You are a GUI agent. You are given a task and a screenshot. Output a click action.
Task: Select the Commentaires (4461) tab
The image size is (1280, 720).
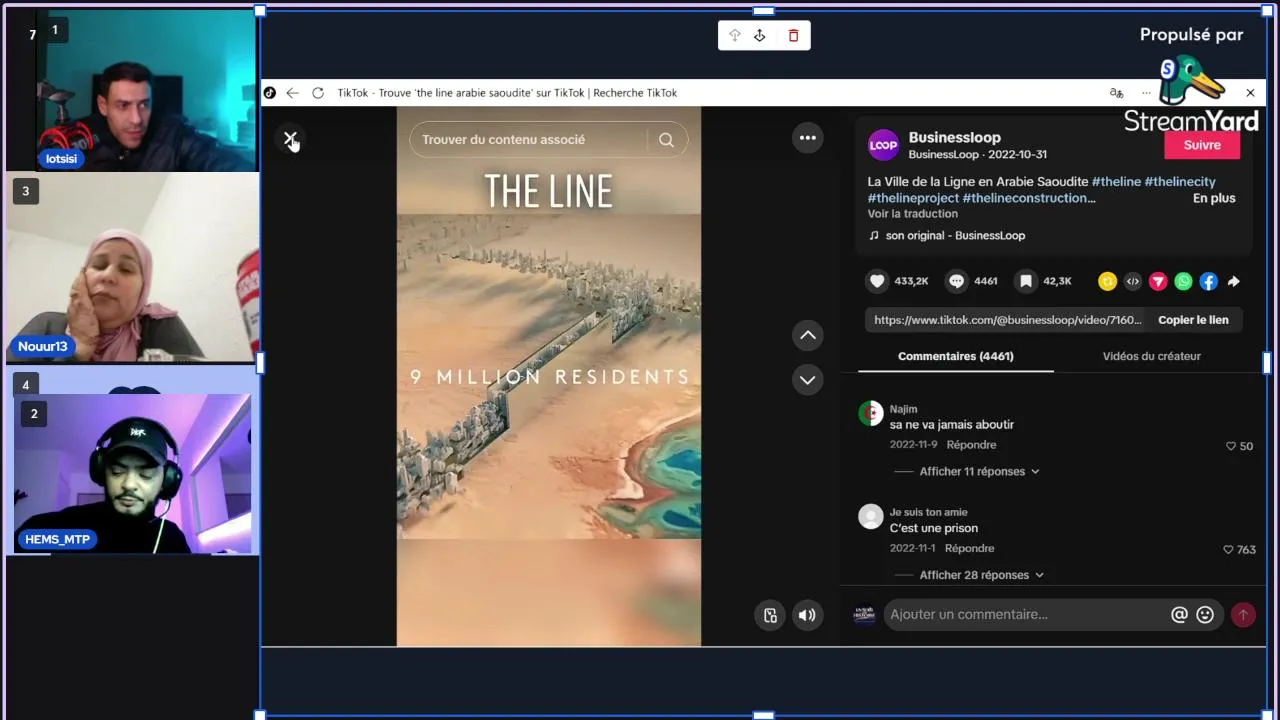click(955, 356)
